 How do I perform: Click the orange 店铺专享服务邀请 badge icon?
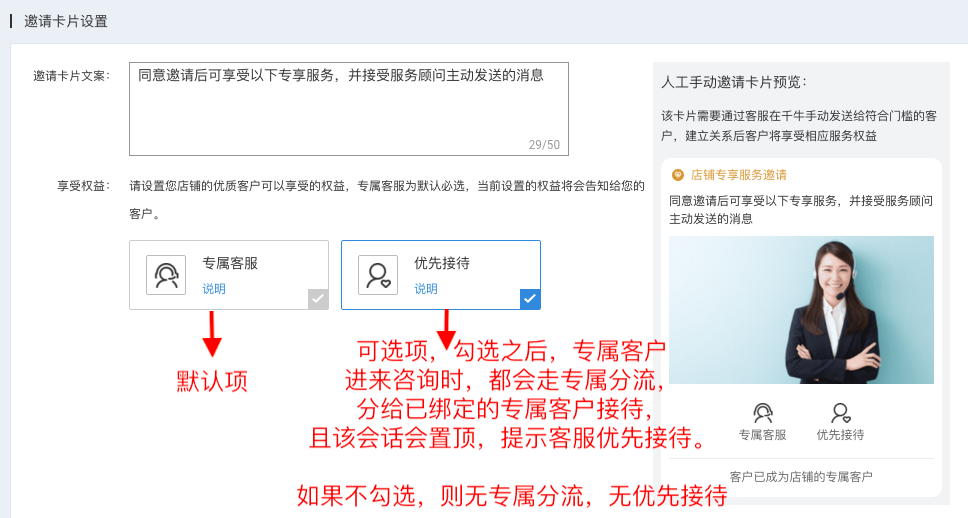tap(677, 175)
